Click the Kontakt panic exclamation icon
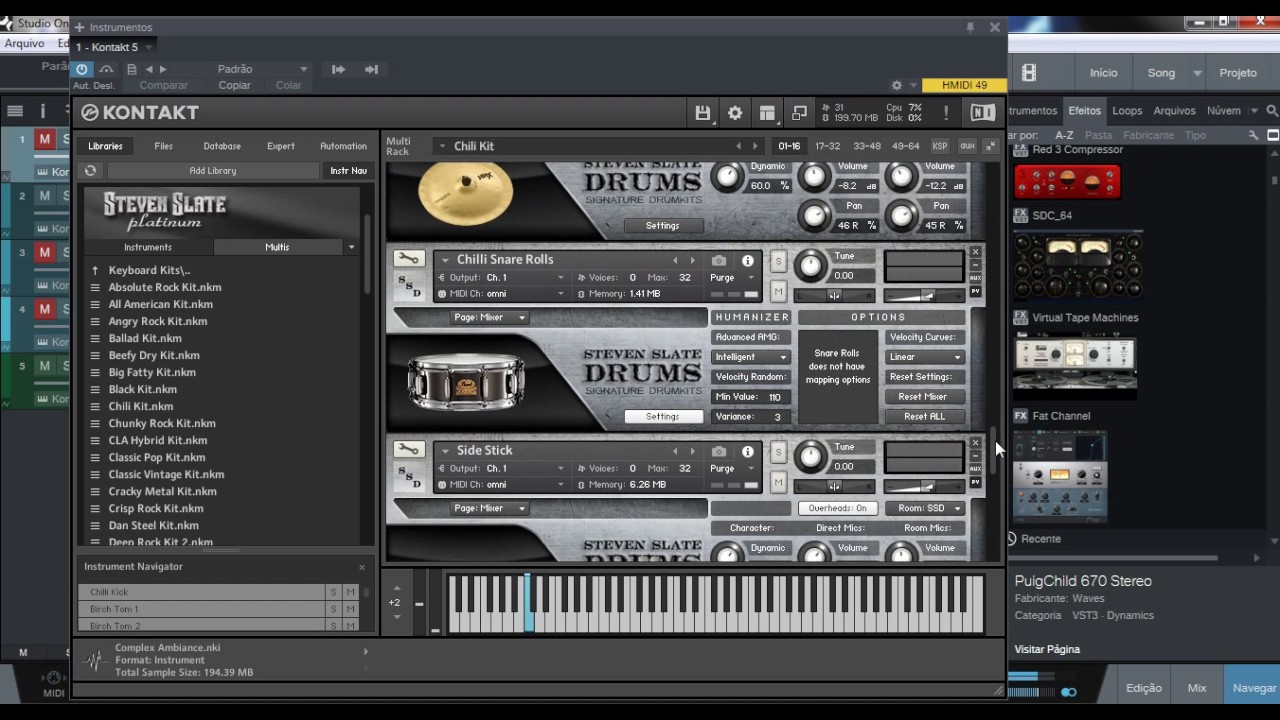Viewport: 1280px width, 720px height. [946, 113]
